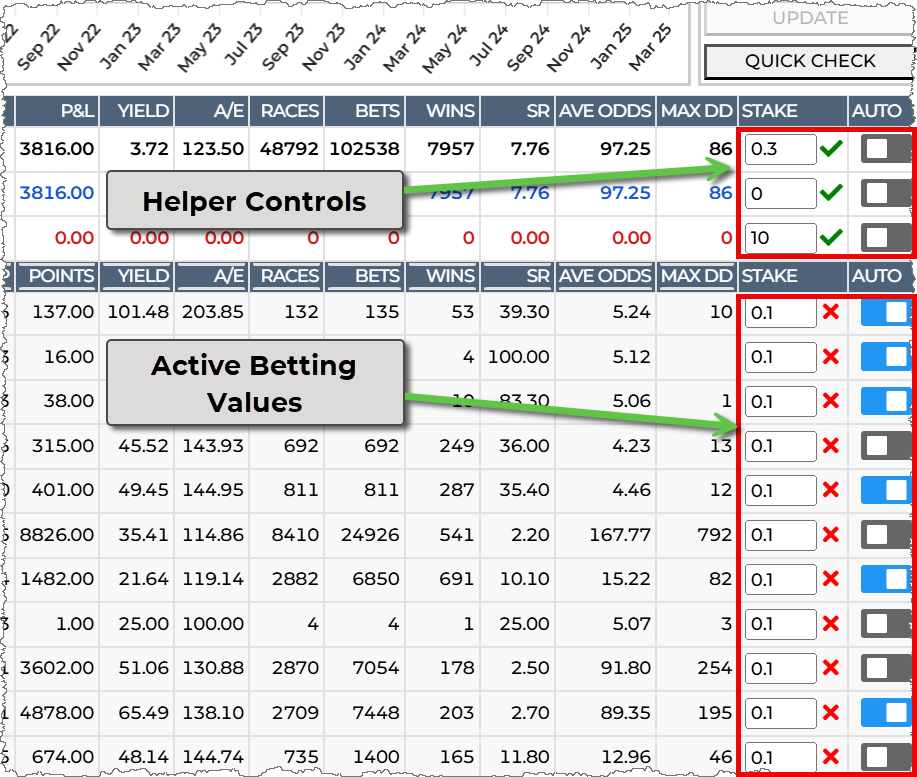Click red X in the 16.00 points row
Viewport: 917px width, 777px height.
[x=831, y=357]
